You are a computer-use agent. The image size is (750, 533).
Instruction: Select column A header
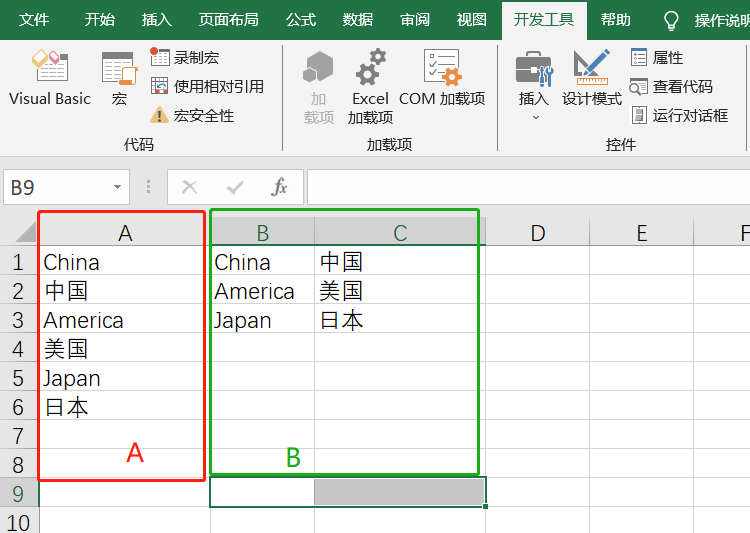coord(124,233)
